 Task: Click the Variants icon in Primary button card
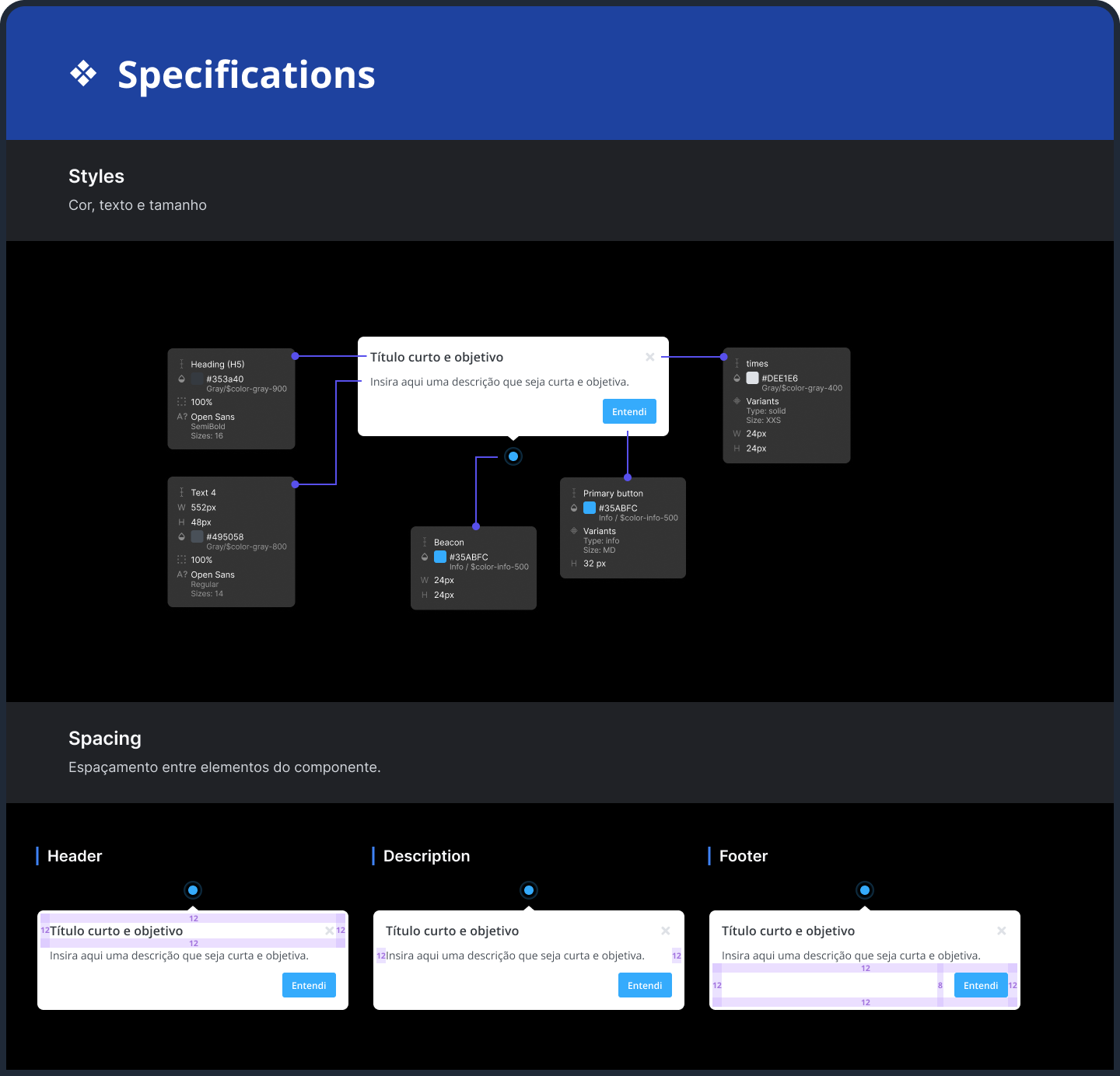point(574,531)
